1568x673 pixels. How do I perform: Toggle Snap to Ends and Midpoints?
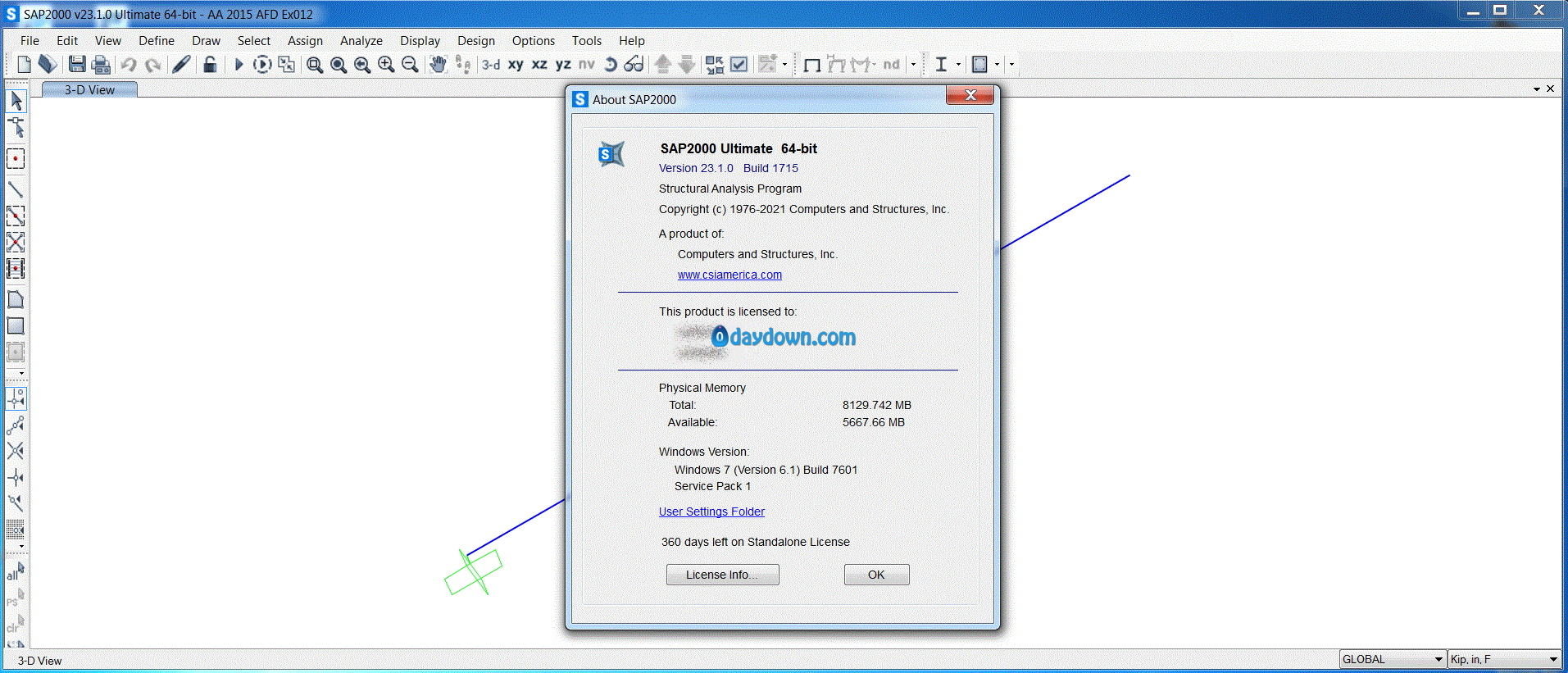(x=16, y=425)
